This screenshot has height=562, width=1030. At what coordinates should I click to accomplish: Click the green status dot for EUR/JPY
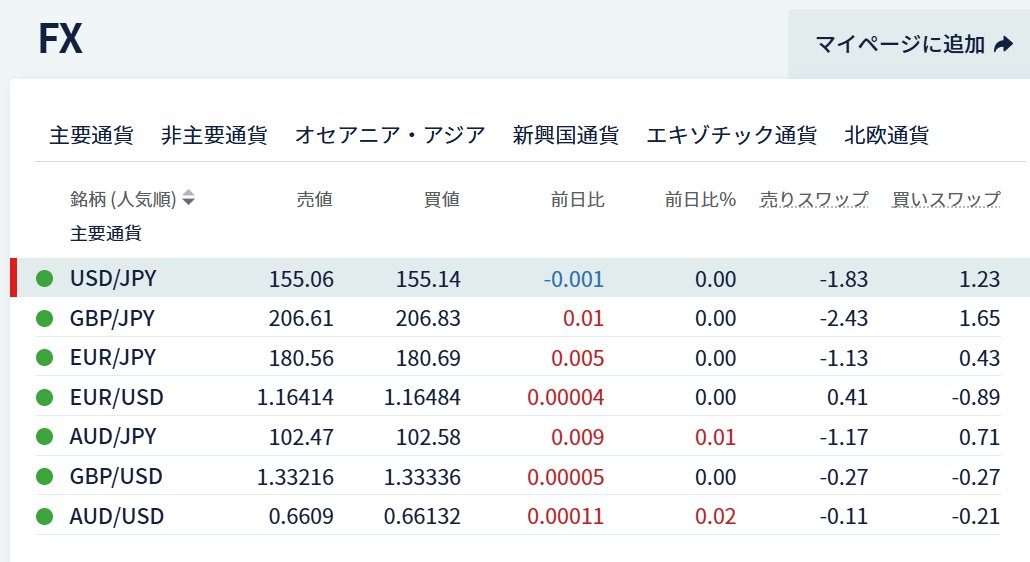(45, 358)
